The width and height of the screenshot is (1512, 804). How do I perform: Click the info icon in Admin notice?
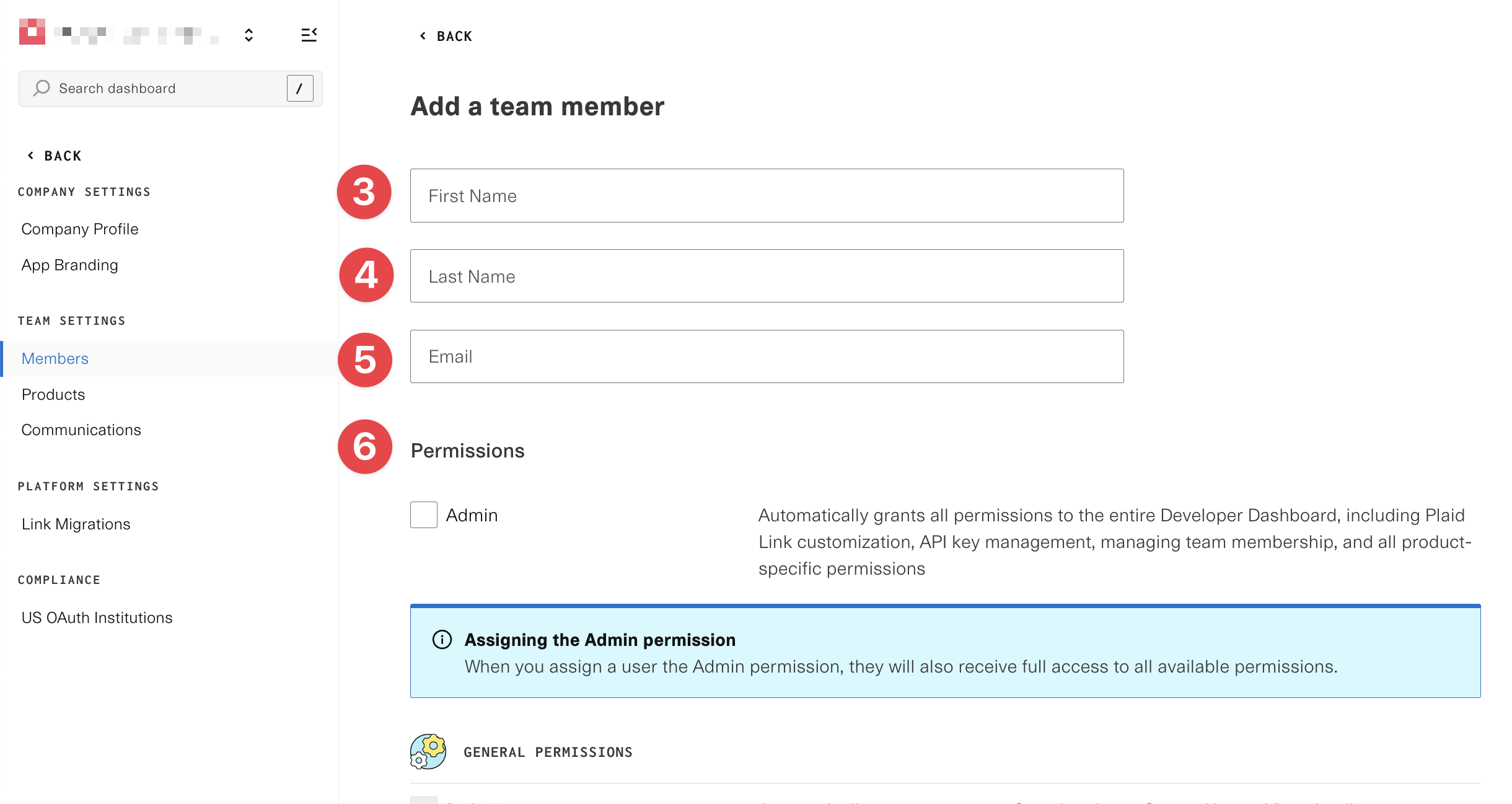tap(442, 639)
